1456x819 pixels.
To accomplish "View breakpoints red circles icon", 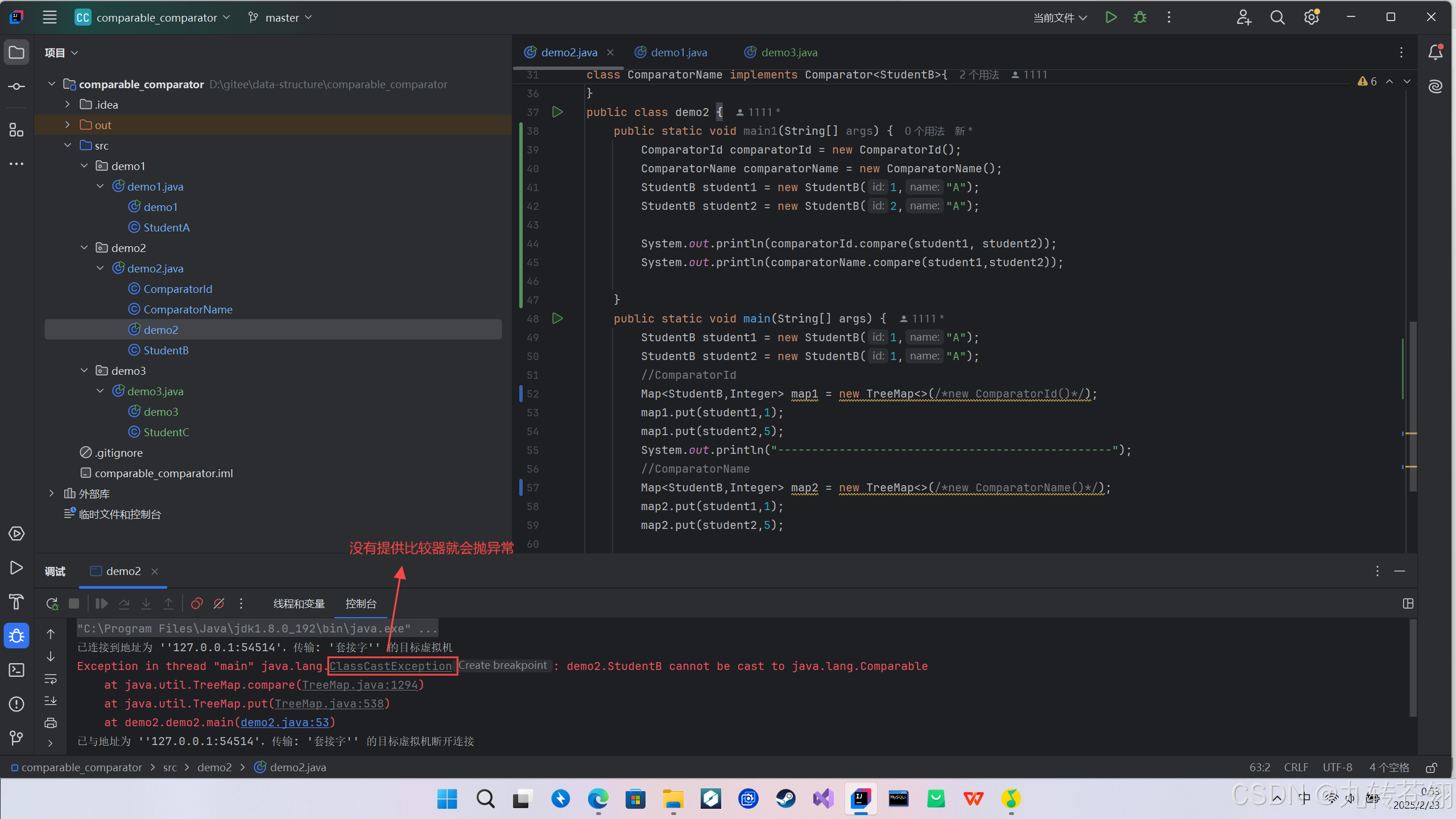I will coord(197,603).
